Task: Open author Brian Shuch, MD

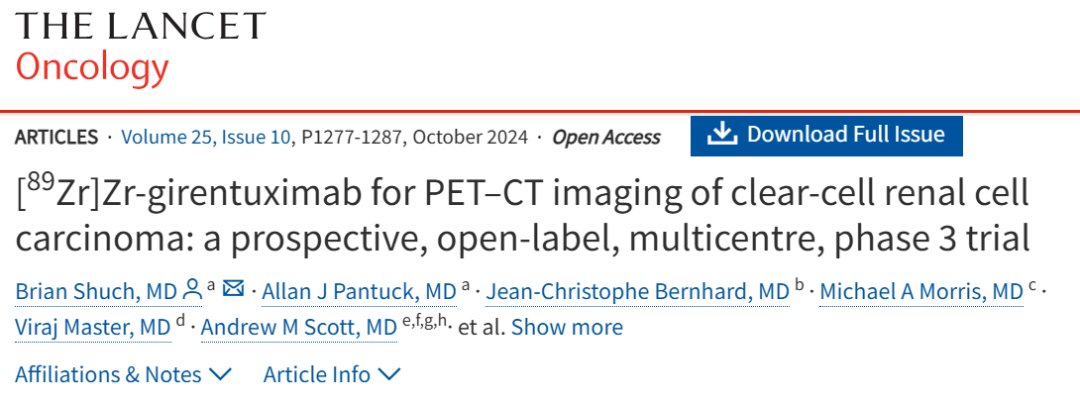Action: [96, 292]
